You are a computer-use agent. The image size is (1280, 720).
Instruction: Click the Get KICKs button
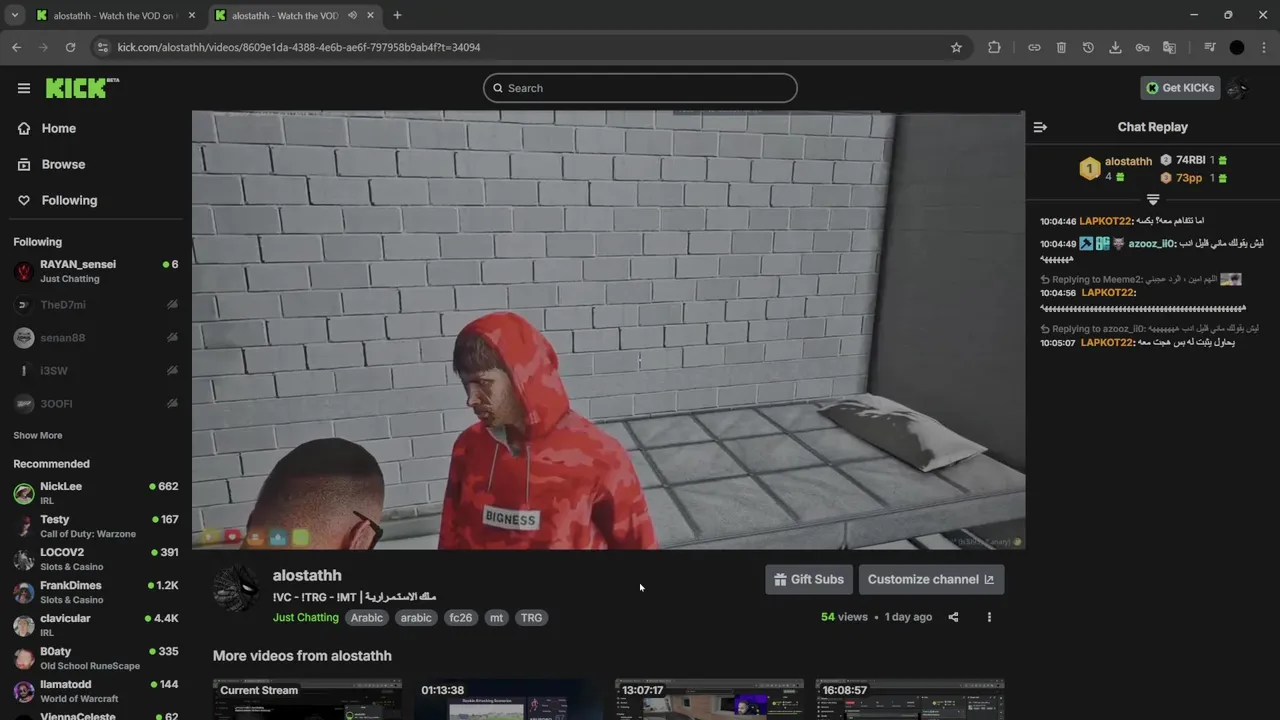point(1180,88)
